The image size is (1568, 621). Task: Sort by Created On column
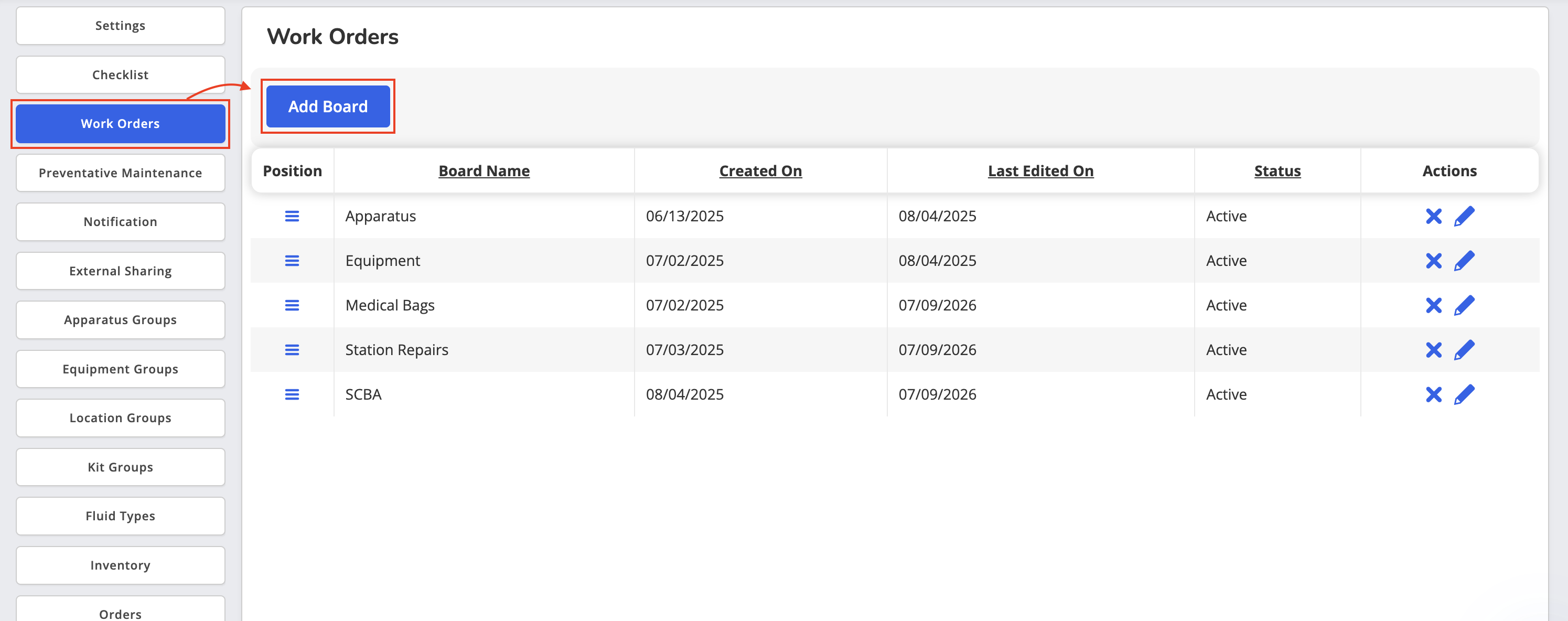point(760,171)
